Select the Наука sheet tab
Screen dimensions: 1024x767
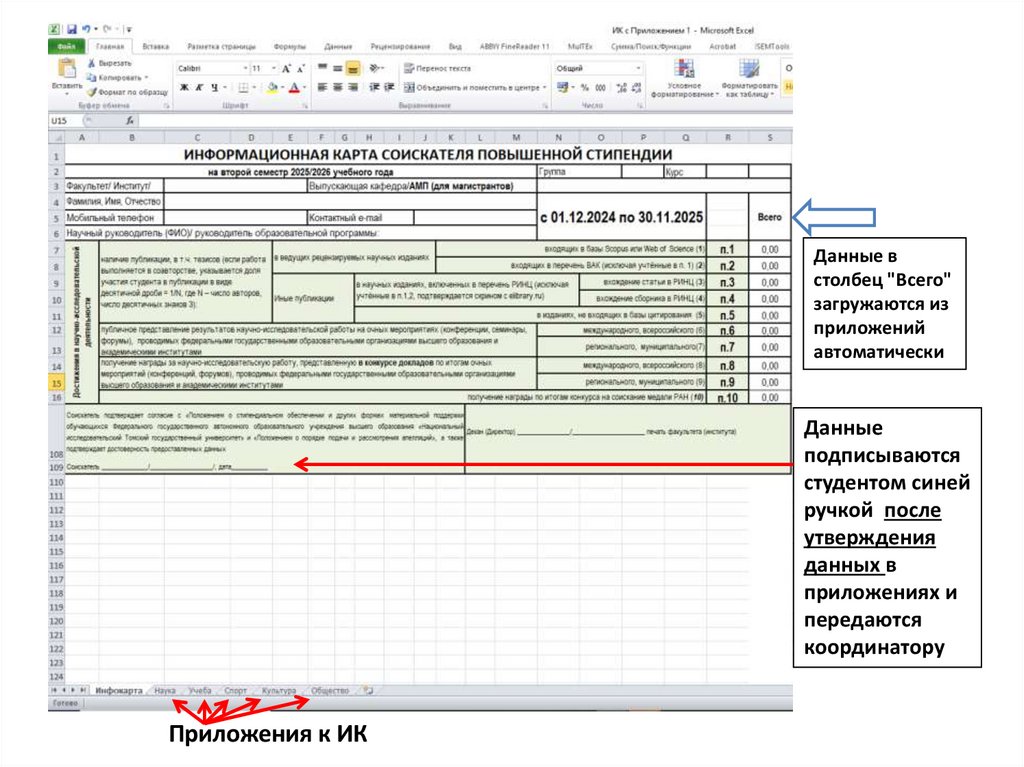pos(165,691)
